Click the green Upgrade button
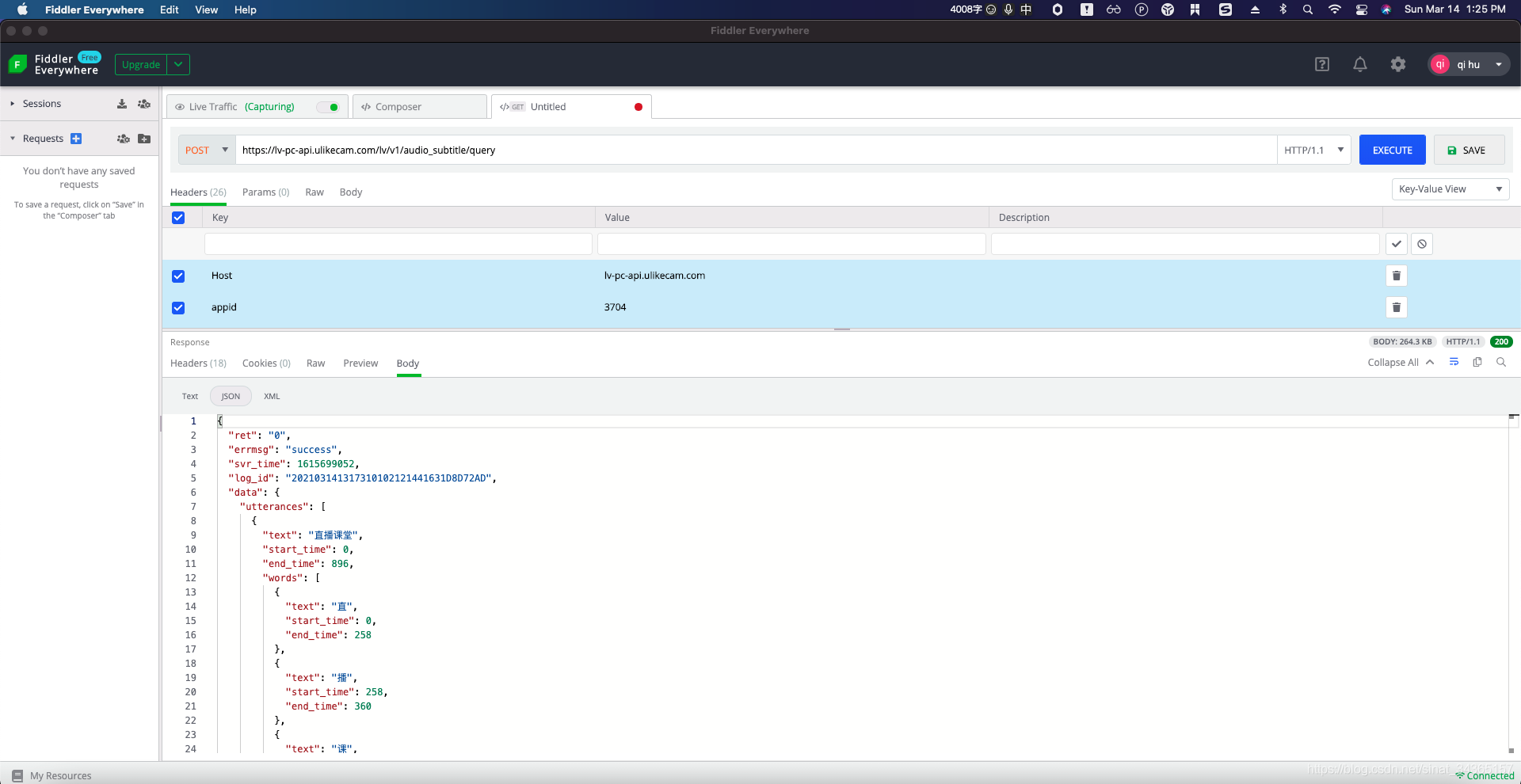Viewport: 1521px width, 784px height. click(x=141, y=64)
